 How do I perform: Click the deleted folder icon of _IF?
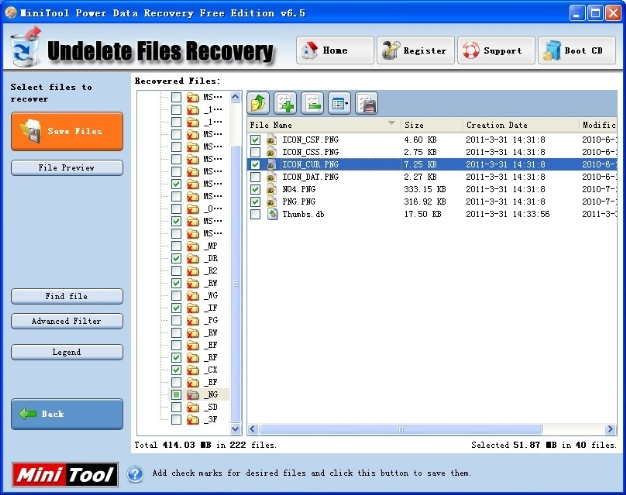(193, 308)
